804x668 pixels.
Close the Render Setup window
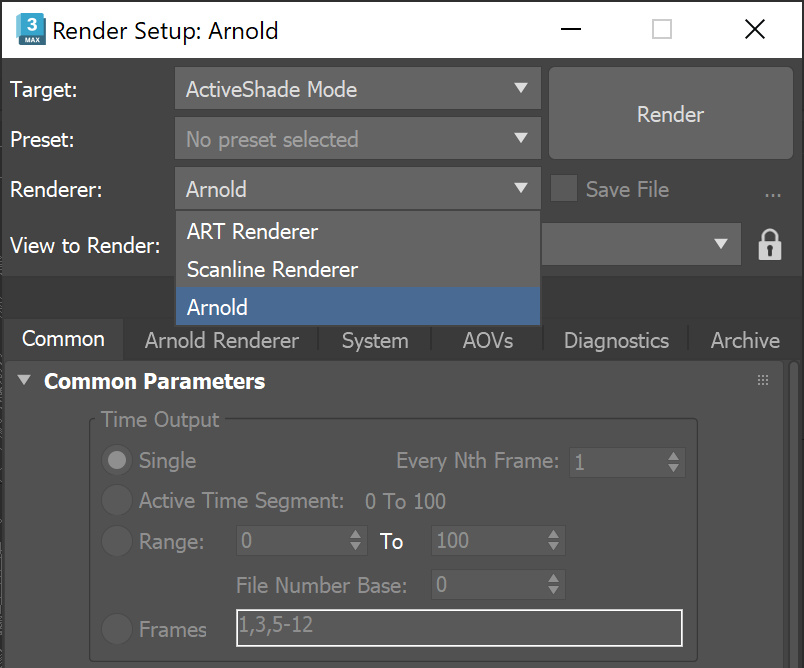[754, 30]
